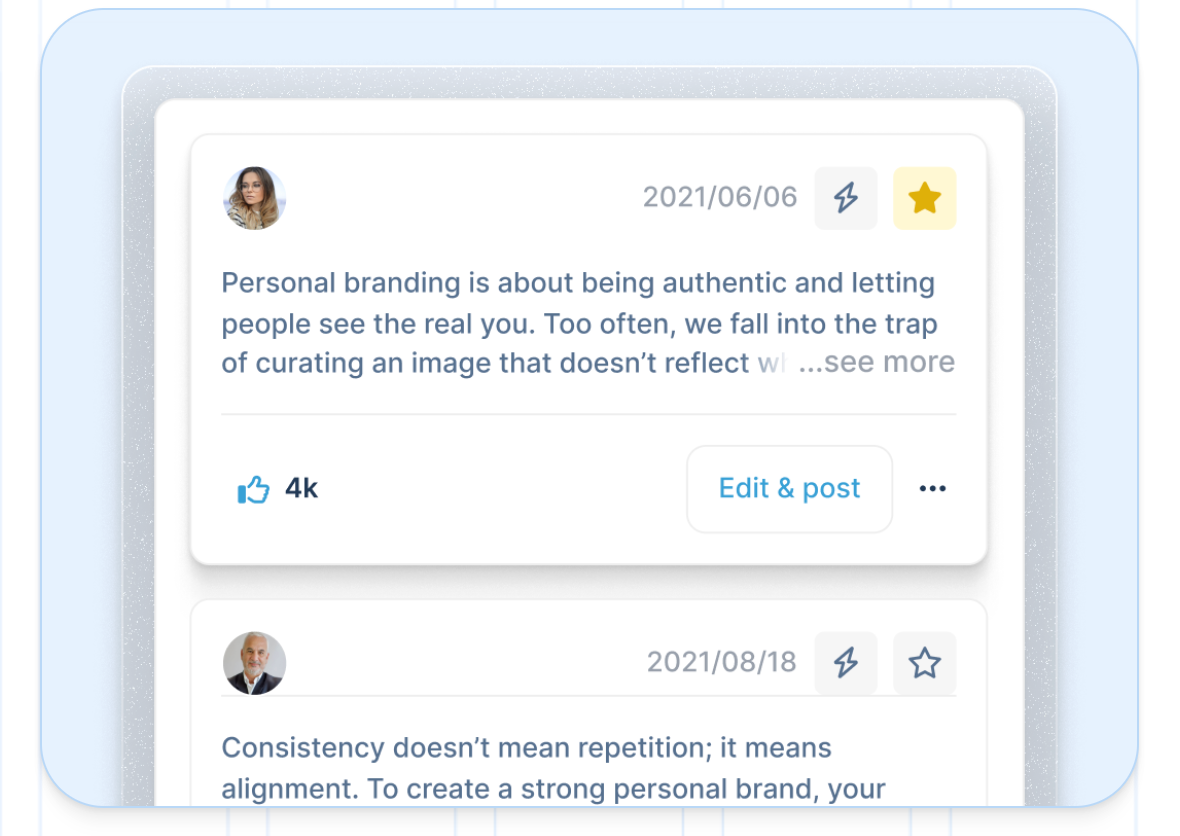The height and width of the screenshot is (836, 1180).
Task: Click the woman's profile avatar
Action: tap(253, 198)
